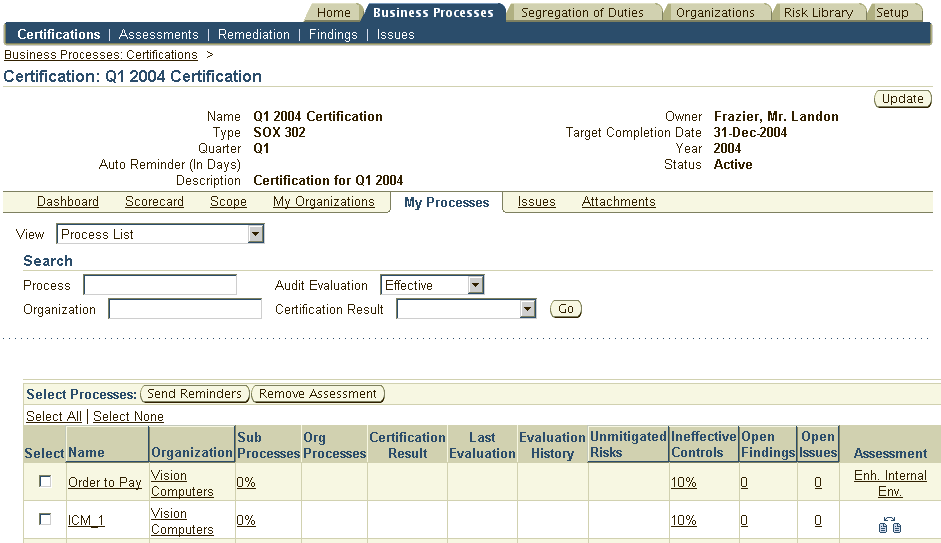Focus the Organization search field
Screen dimensions: 941x543
coord(185,309)
